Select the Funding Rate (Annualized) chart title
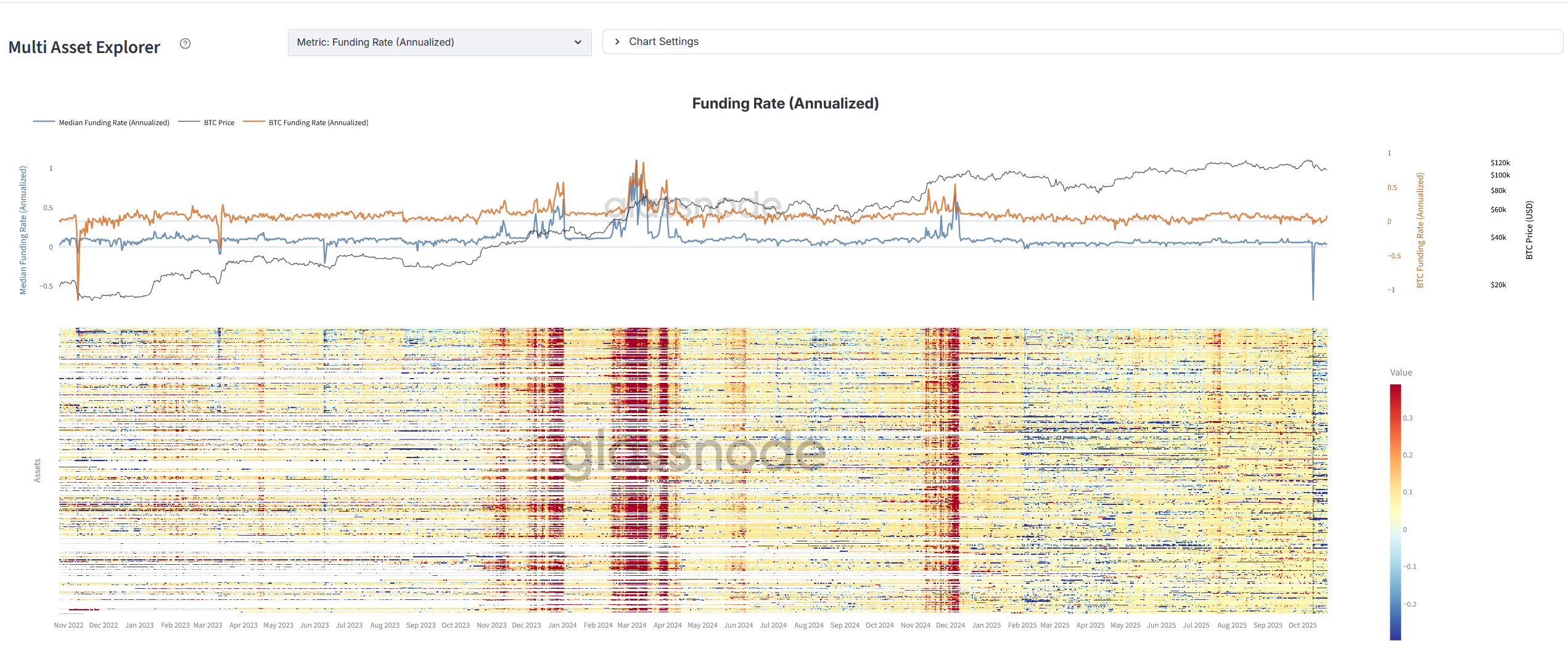The image size is (1568, 648). pos(785,103)
